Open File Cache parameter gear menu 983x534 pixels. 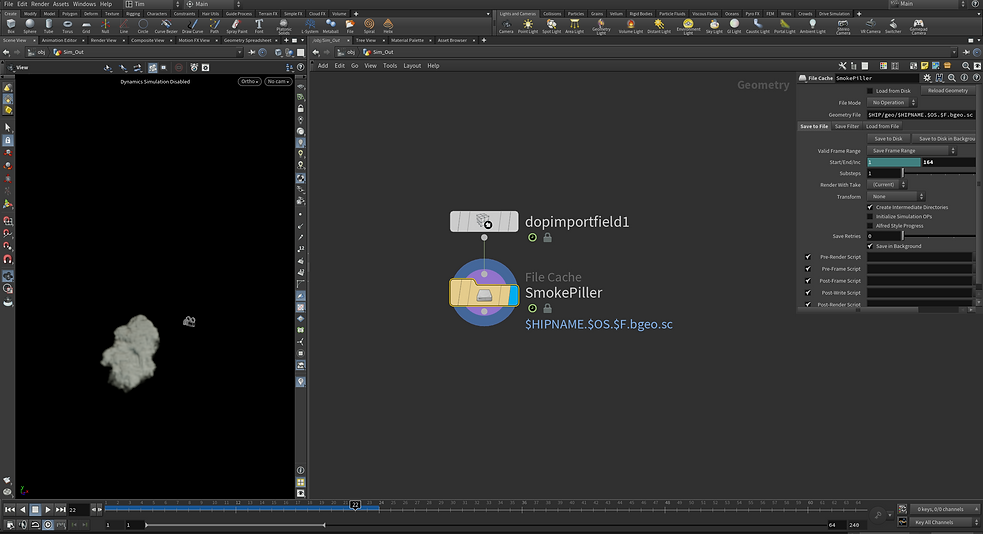(927, 78)
